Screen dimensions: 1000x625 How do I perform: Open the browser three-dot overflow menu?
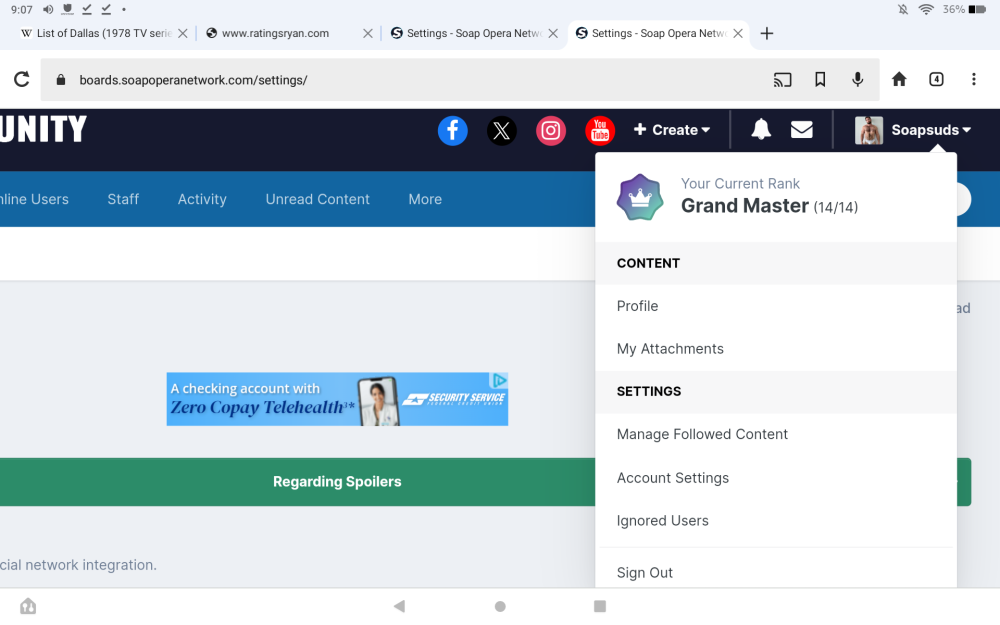(x=973, y=80)
